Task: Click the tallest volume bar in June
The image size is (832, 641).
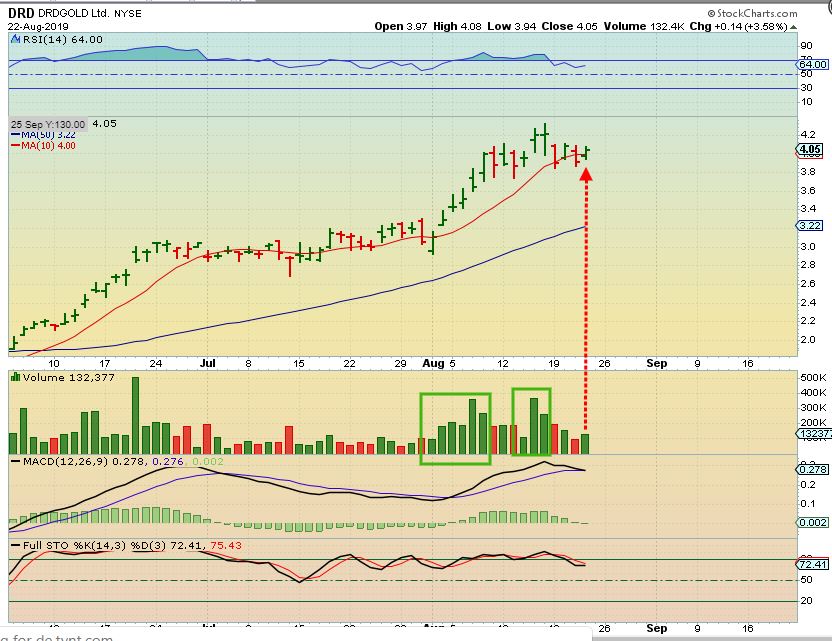Action: click(x=135, y=415)
